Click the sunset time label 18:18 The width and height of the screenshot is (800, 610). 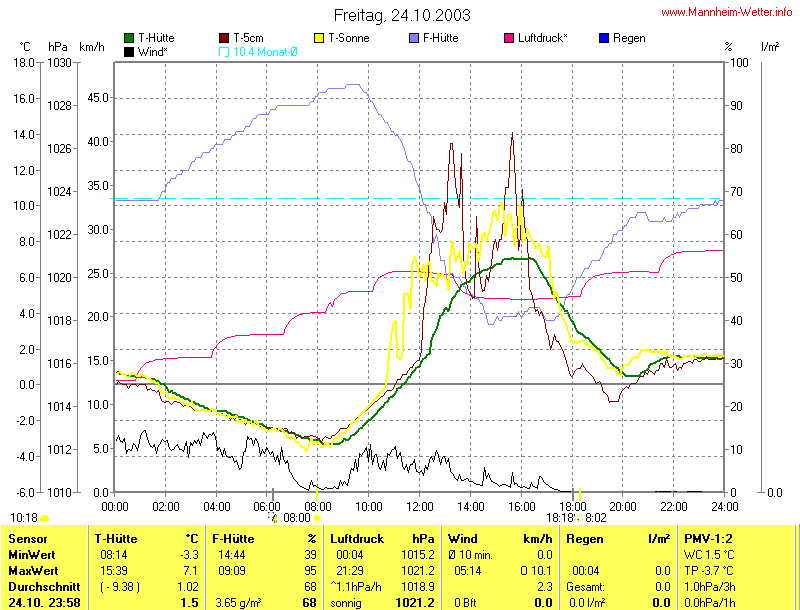click(x=558, y=518)
